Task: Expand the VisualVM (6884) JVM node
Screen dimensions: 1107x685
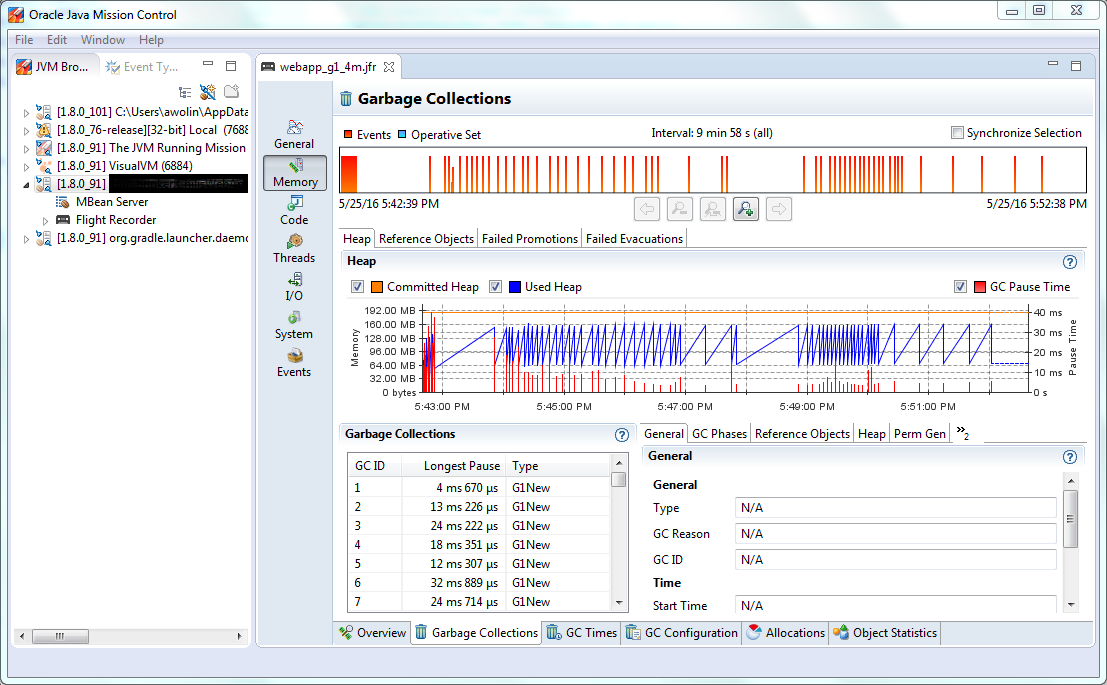Action: [27, 166]
